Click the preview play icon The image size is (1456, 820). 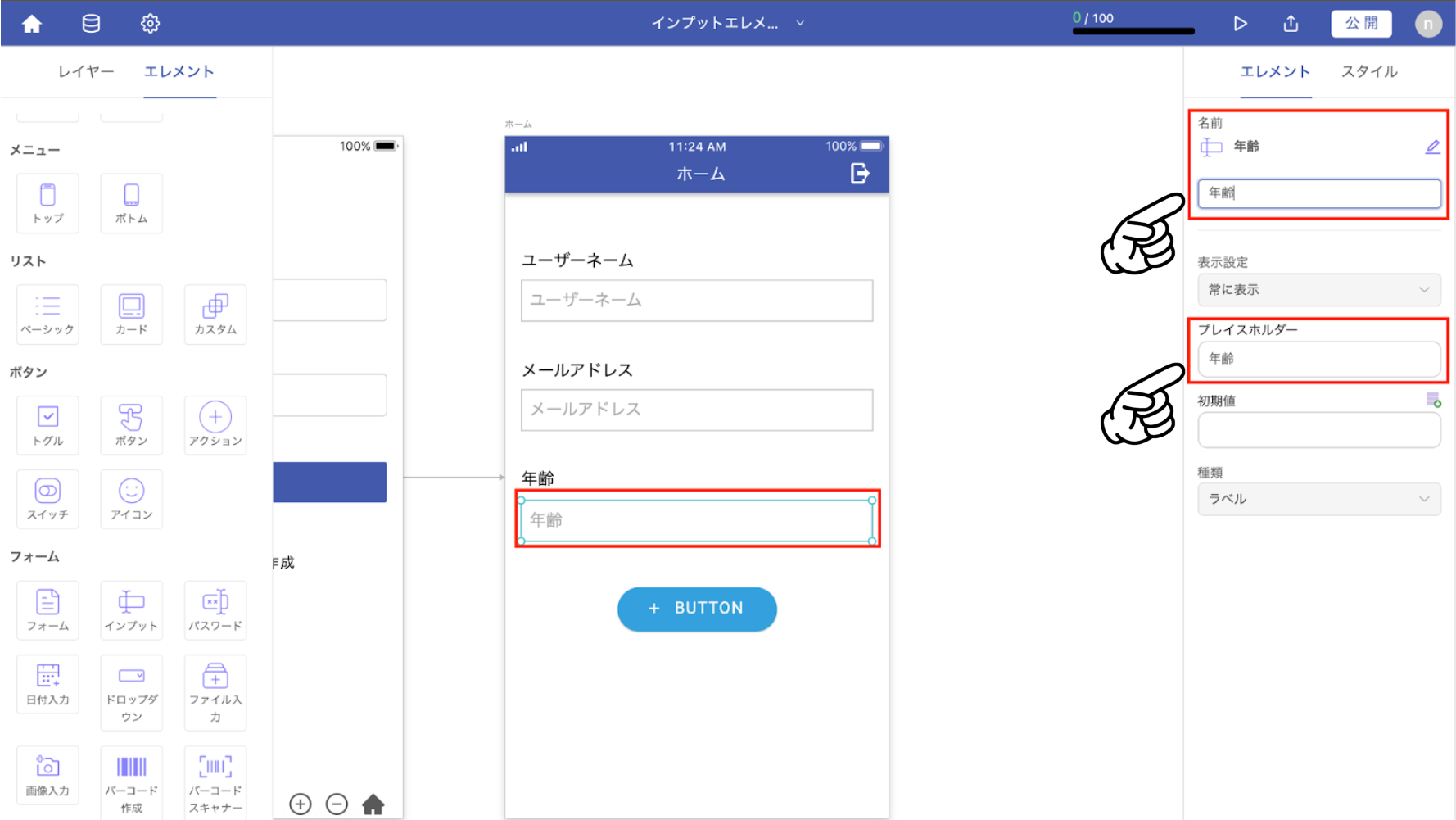1240,24
